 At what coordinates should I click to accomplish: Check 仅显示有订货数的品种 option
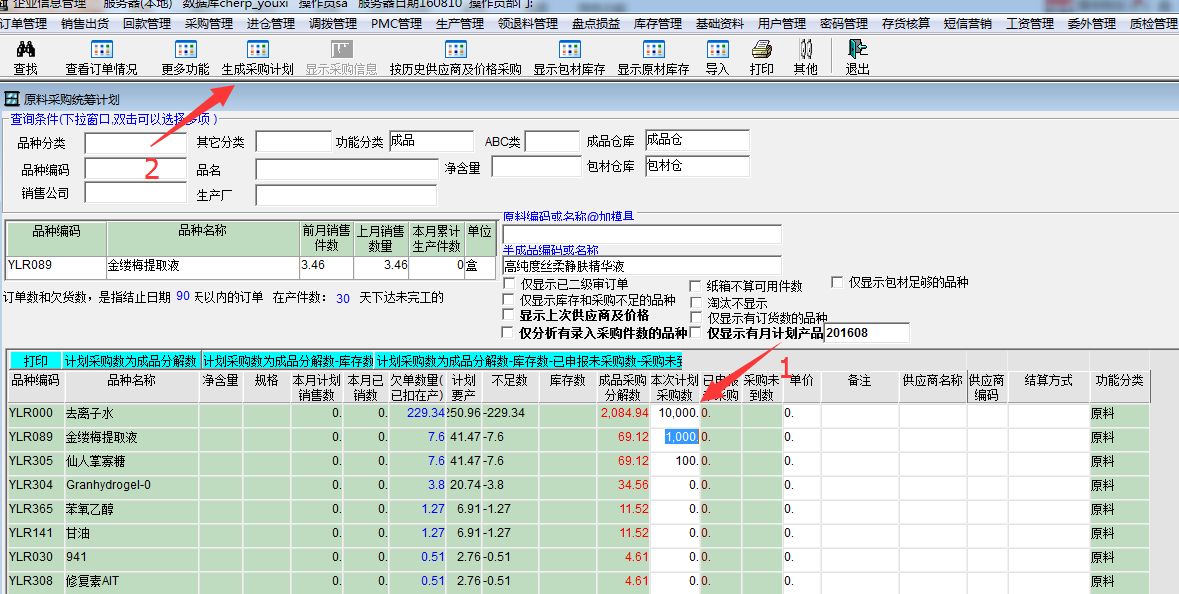tap(696, 317)
